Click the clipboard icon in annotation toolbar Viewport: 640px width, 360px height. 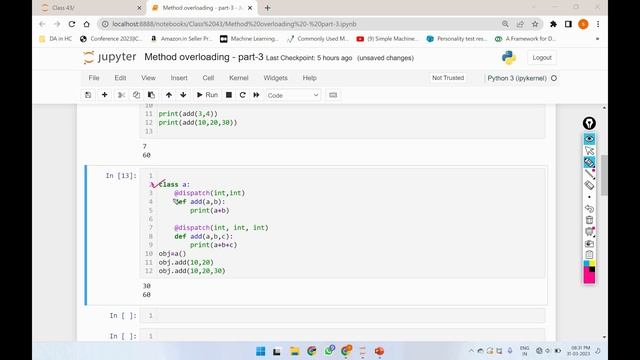point(589,255)
